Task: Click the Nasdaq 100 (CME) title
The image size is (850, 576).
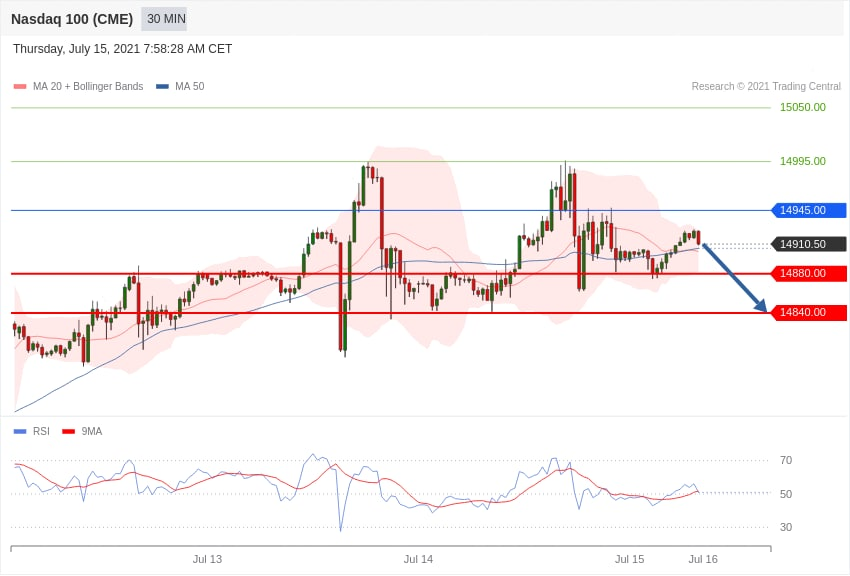Action: tap(72, 19)
